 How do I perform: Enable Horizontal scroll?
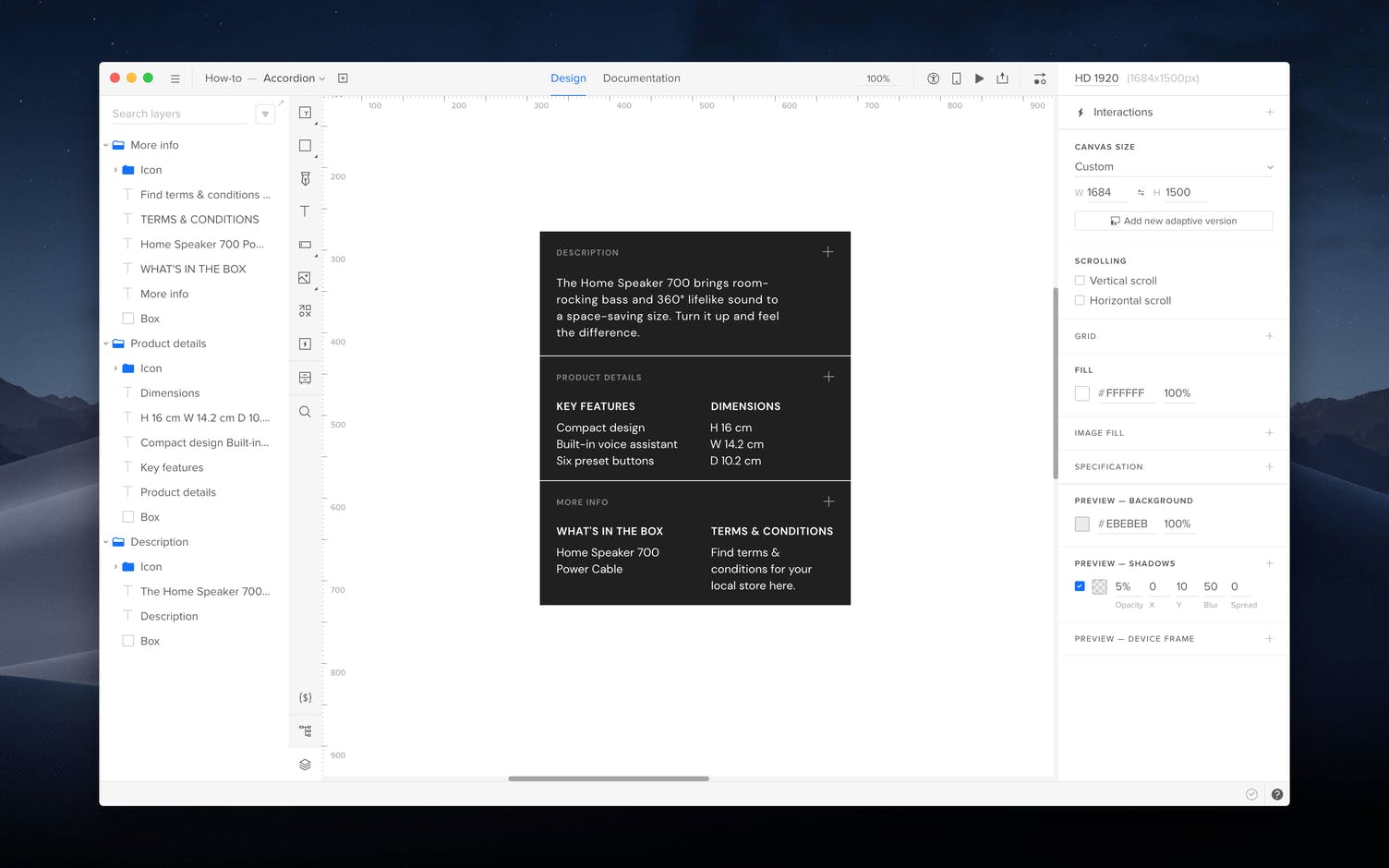coord(1080,300)
